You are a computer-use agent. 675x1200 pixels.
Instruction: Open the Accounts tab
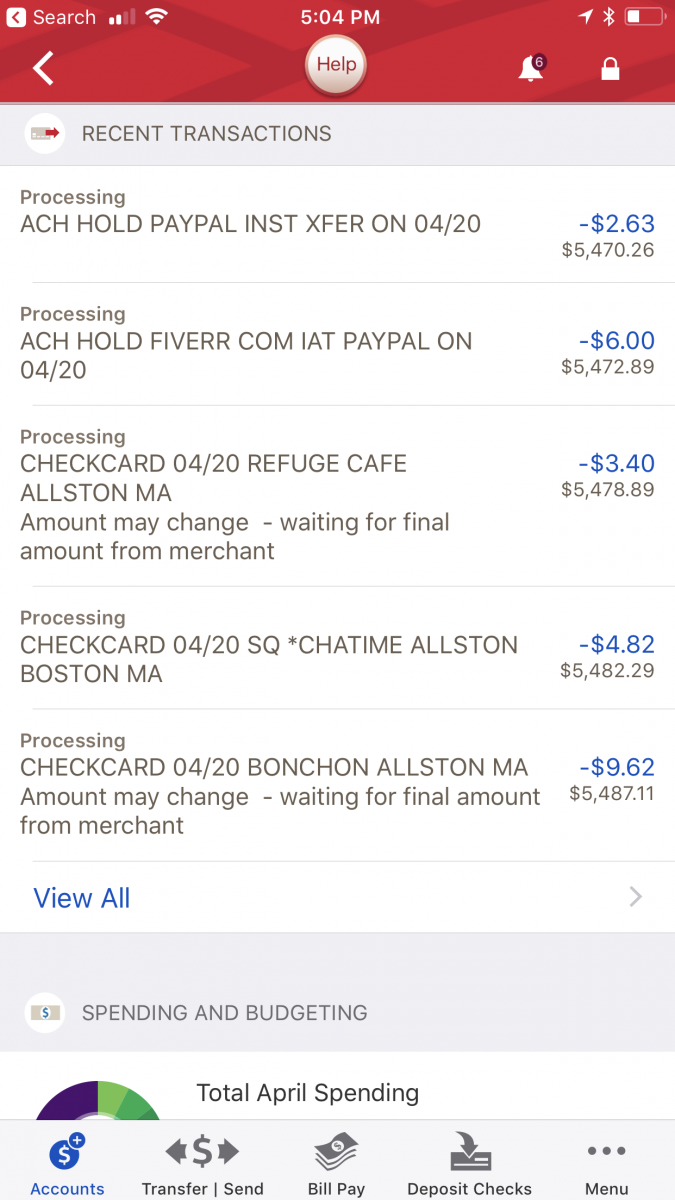coord(67,1163)
